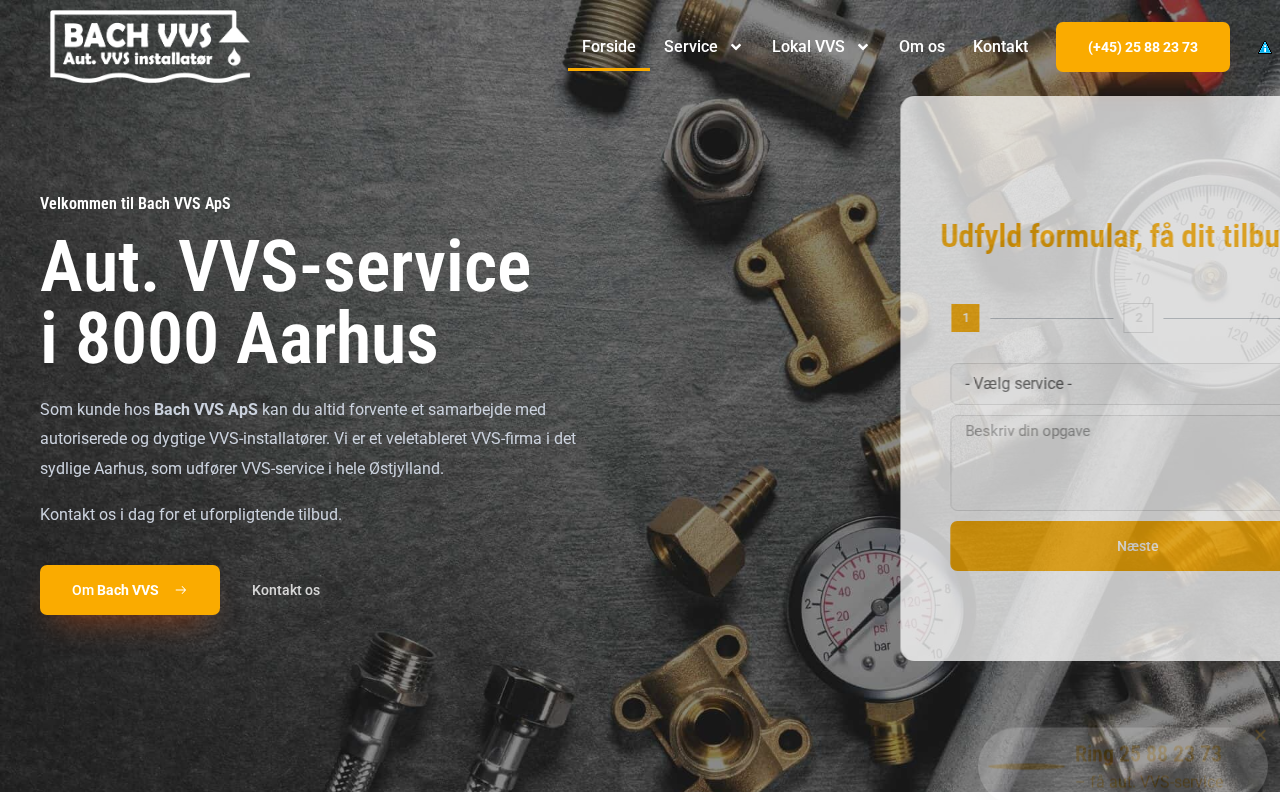This screenshot has width=1280, height=800.
Task: Expand the Lokal VVS menu chevron
Action: [x=863, y=47]
